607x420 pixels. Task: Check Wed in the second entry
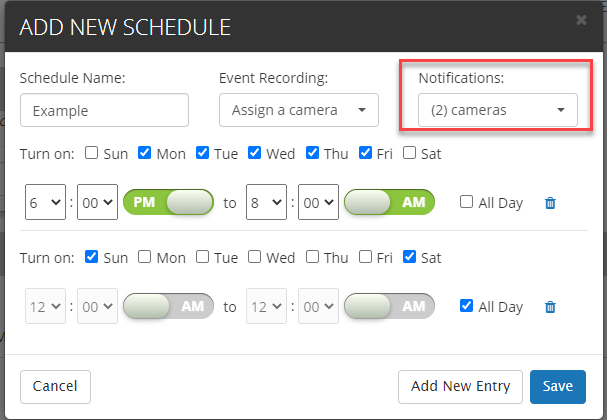[254, 257]
